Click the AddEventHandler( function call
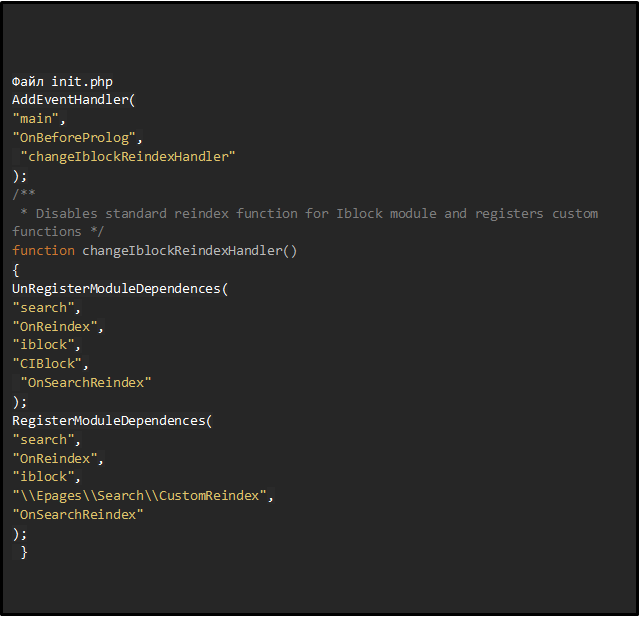640x618 pixels. 73,100
